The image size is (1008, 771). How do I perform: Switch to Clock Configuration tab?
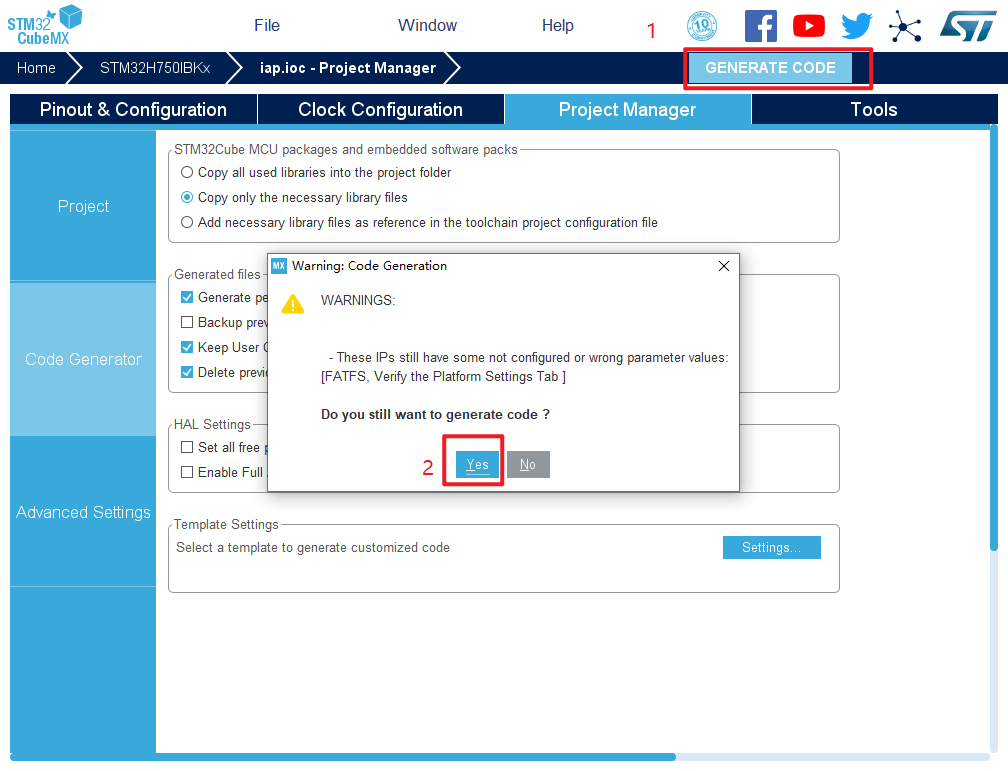click(380, 110)
